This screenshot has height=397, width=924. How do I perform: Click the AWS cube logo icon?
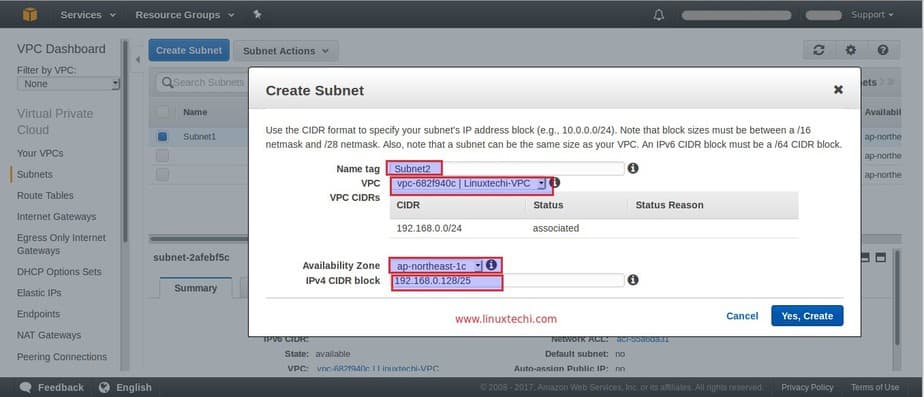pyautogui.click(x=29, y=14)
